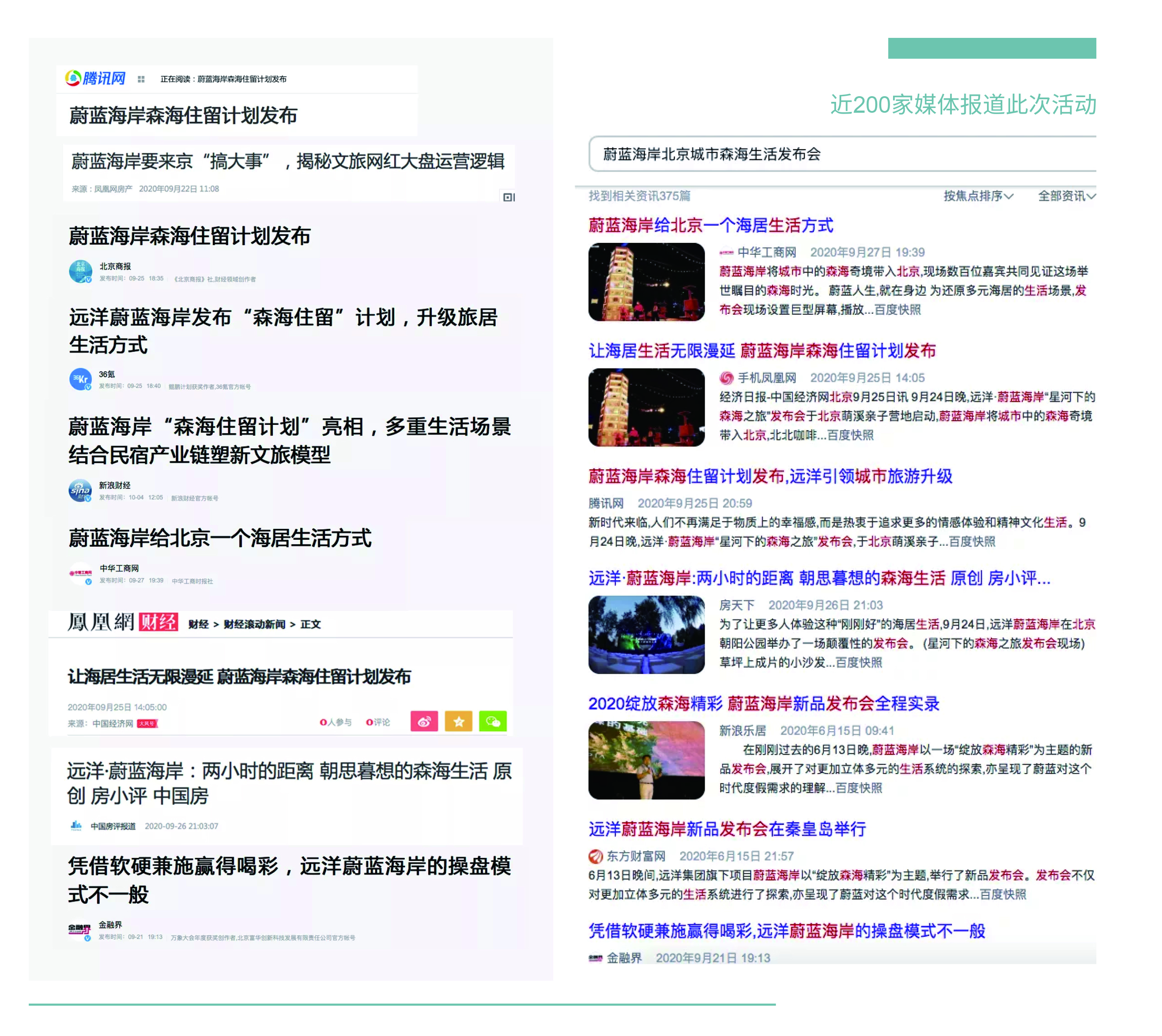Open link 远洋蔚蓝海岸新品发布会在秦皇岛举行
The width and height of the screenshot is (1162, 1036).
727,829
